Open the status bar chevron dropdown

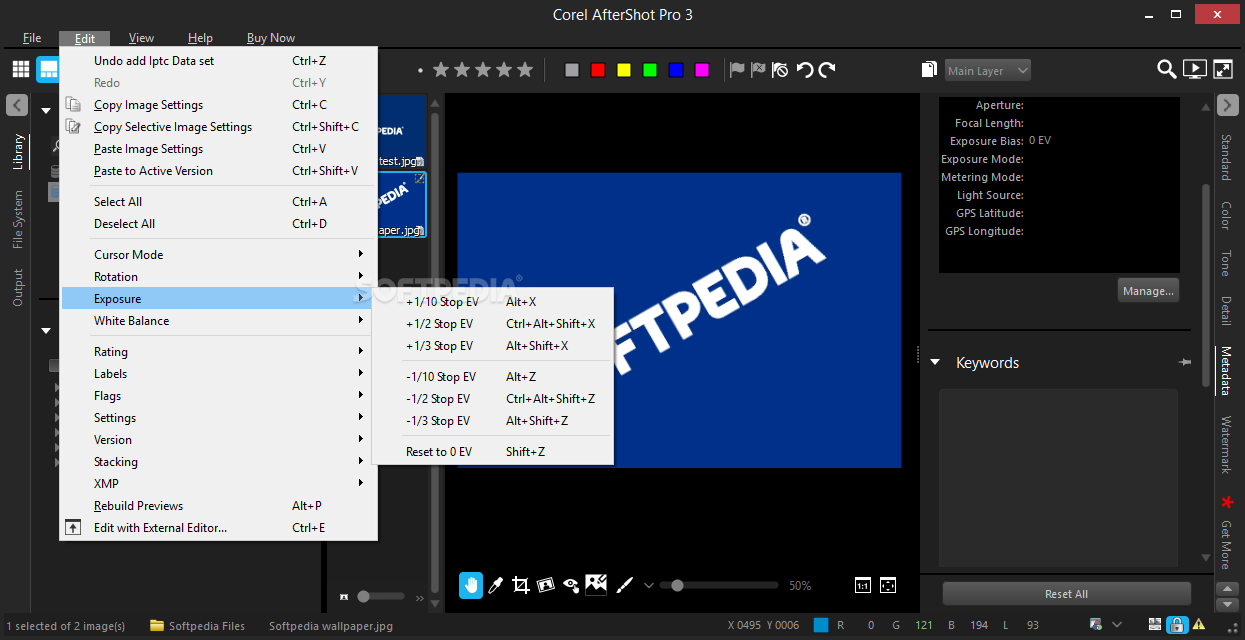point(1118,626)
